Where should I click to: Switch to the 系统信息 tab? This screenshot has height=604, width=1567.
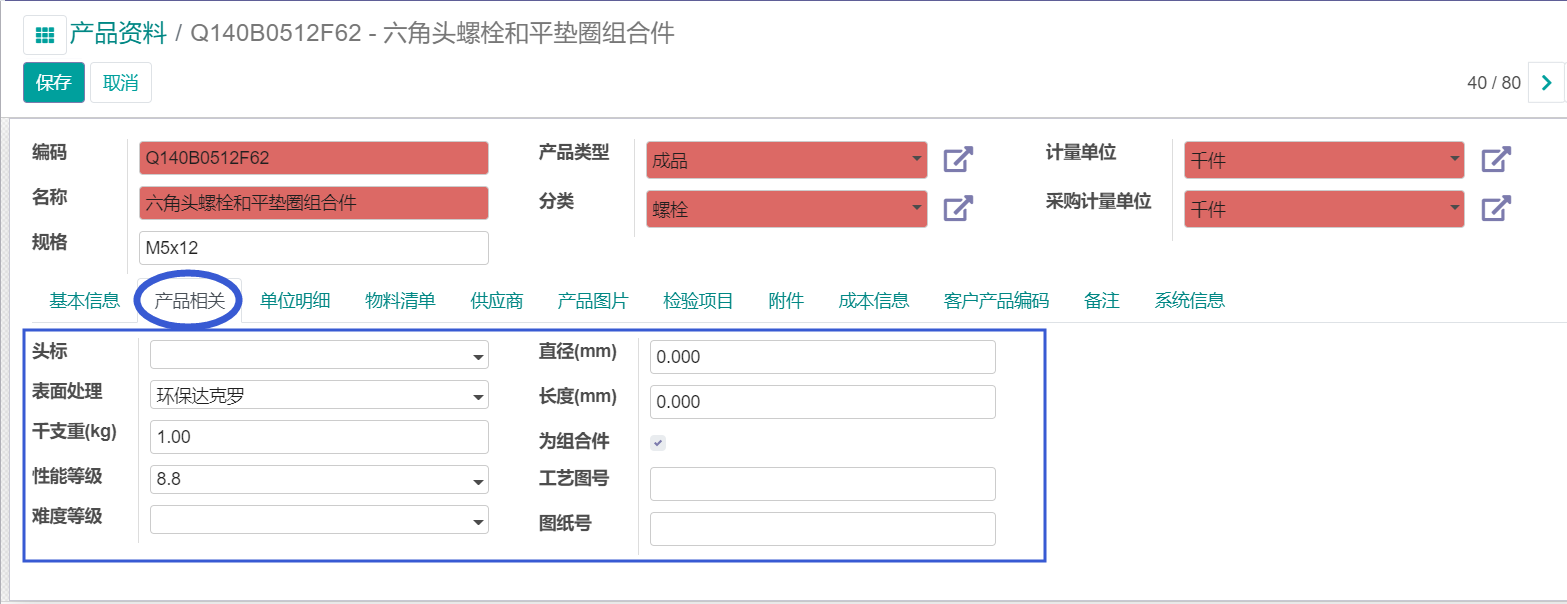1190,301
